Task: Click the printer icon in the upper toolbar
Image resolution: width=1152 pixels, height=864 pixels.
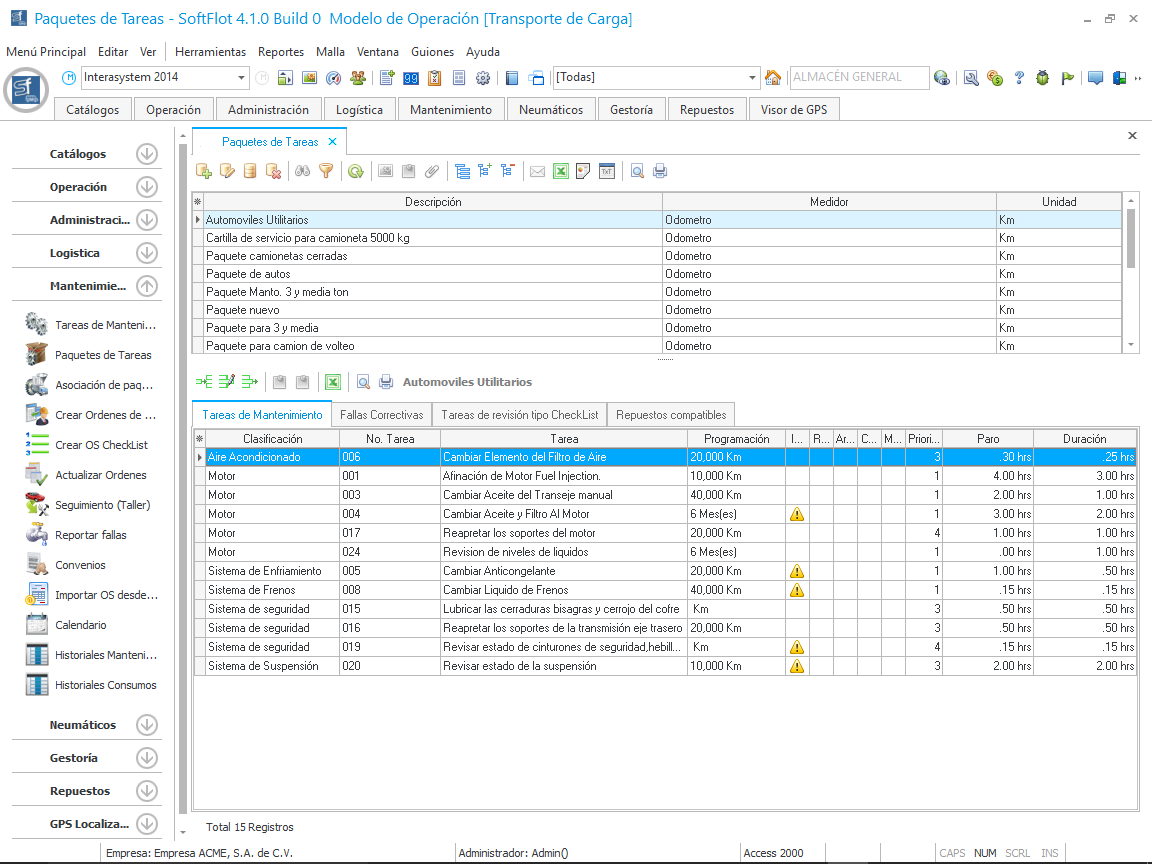Action: (x=660, y=171)
